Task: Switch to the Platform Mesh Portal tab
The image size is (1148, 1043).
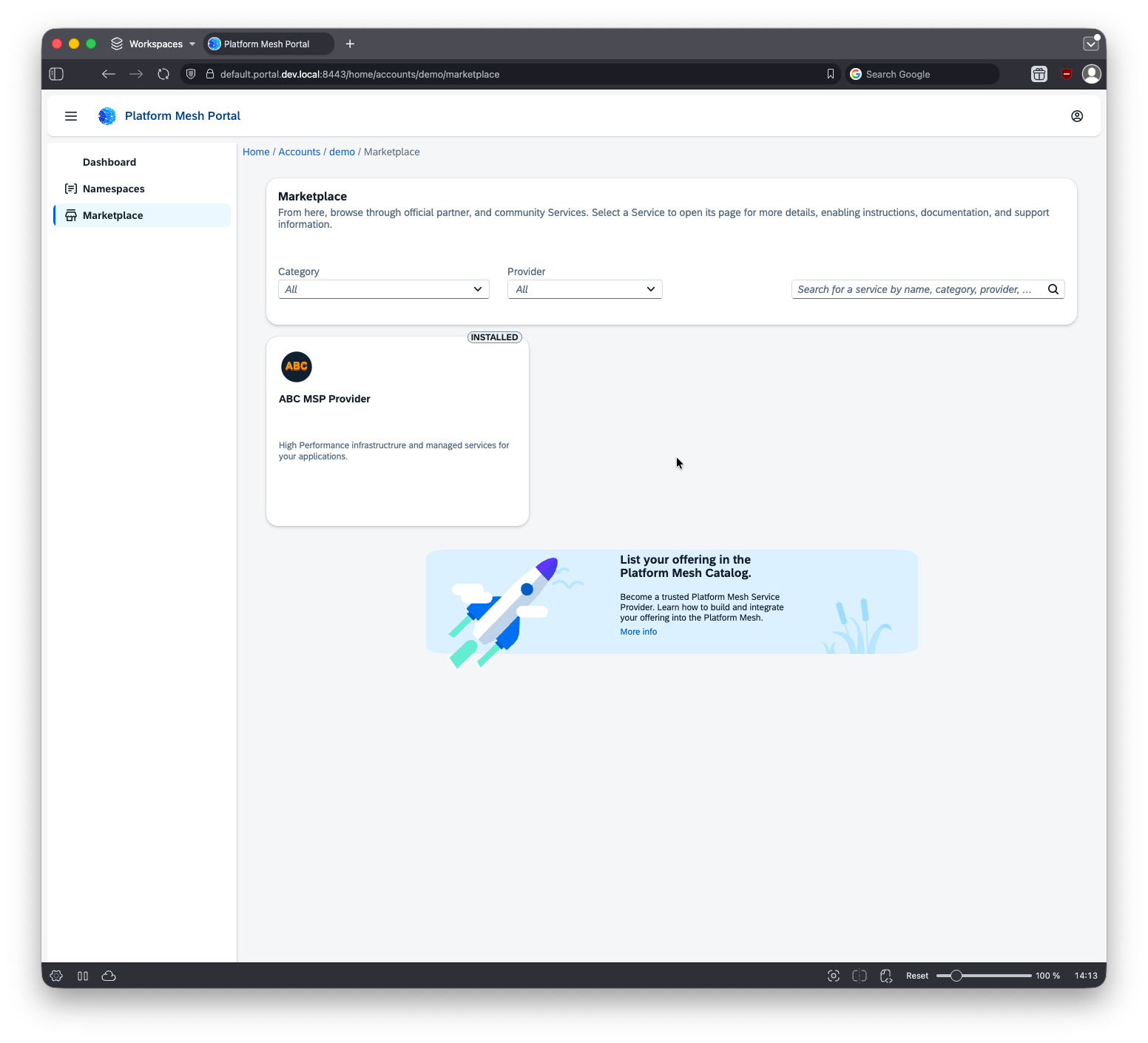Action: coord(268,44)
